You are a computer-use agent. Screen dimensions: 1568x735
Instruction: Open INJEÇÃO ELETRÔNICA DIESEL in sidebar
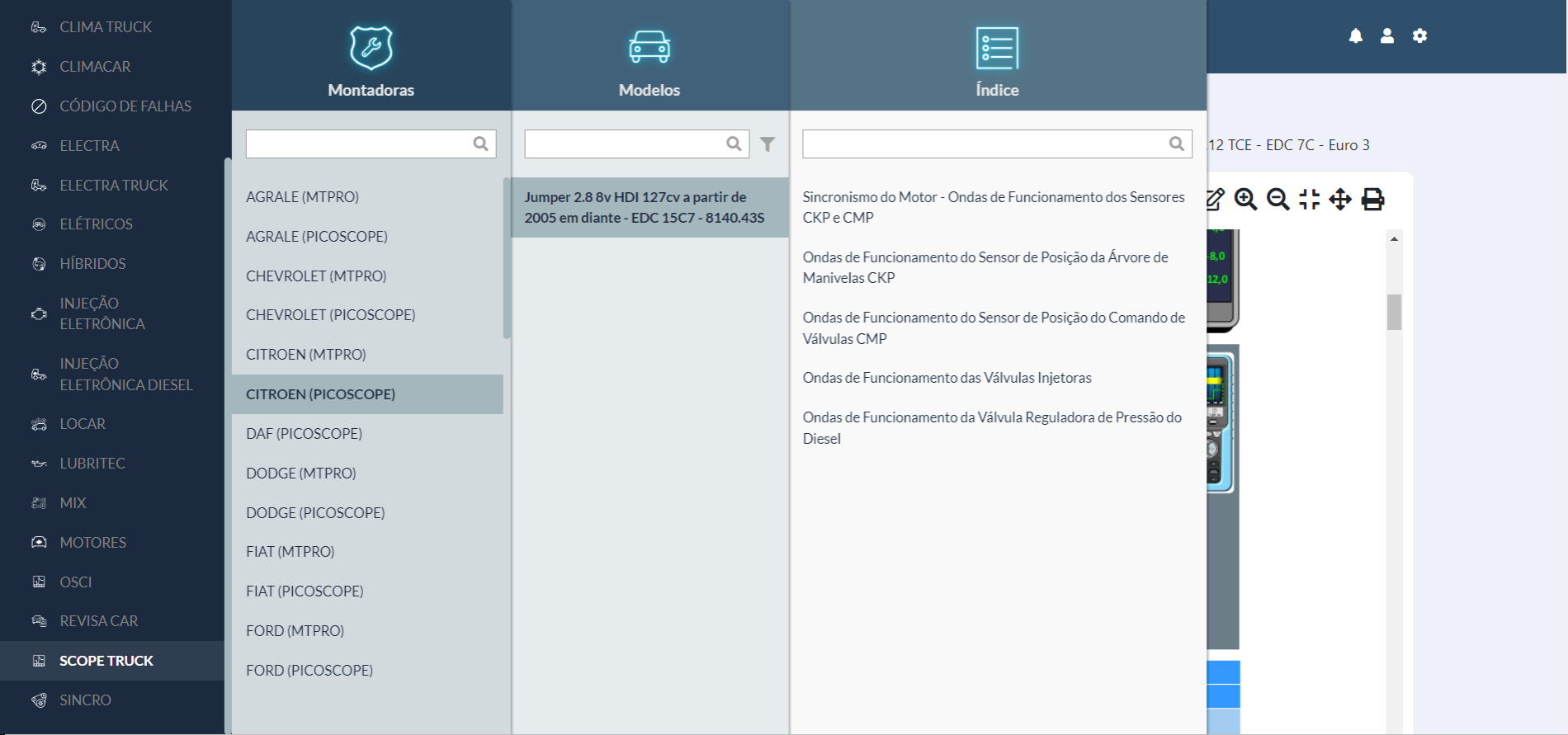coord(125,375)
